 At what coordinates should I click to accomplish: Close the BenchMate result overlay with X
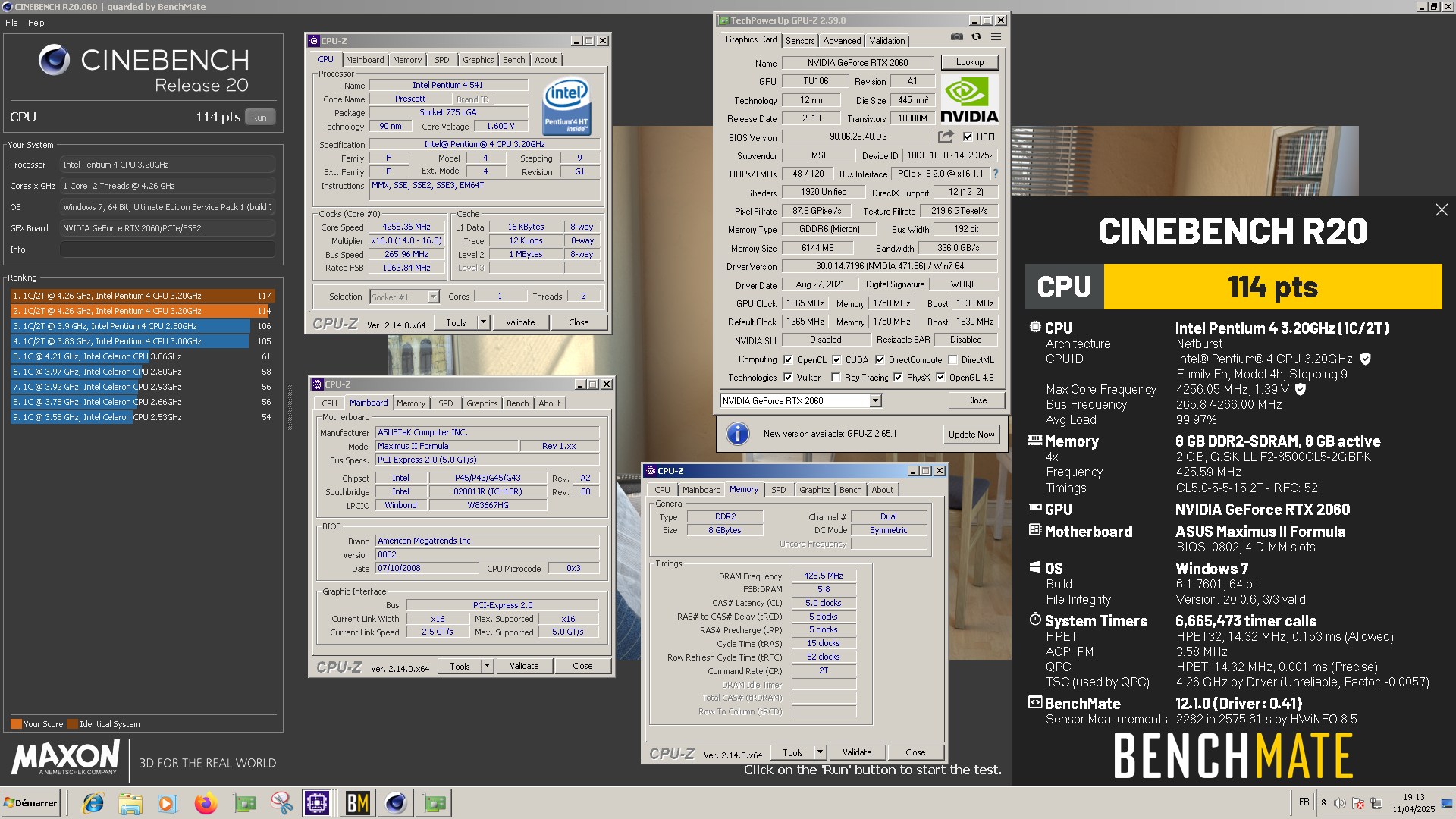point(1442,210)
